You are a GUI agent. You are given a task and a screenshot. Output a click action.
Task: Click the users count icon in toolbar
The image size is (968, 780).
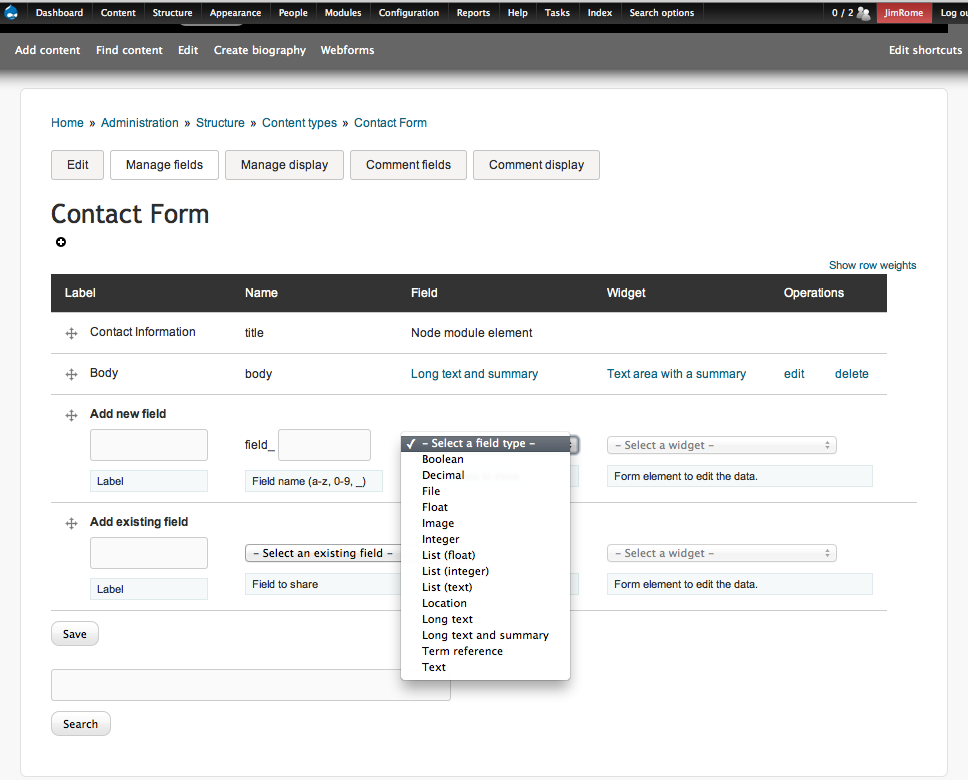point(863,13)
